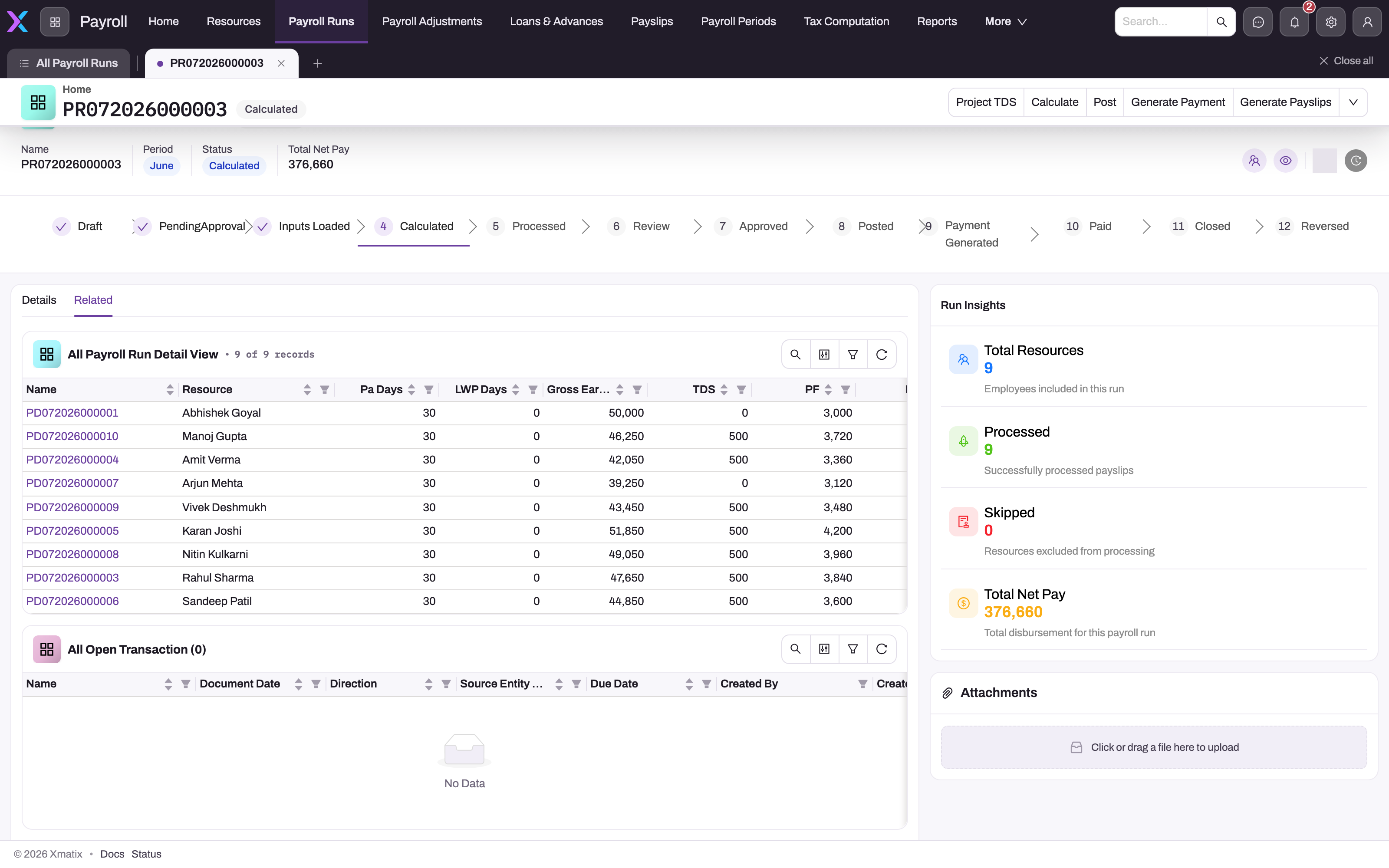The height and width of the screenshot is (868, 1389).
Task: Select the Posted stage step
Action: pos(864,226)
